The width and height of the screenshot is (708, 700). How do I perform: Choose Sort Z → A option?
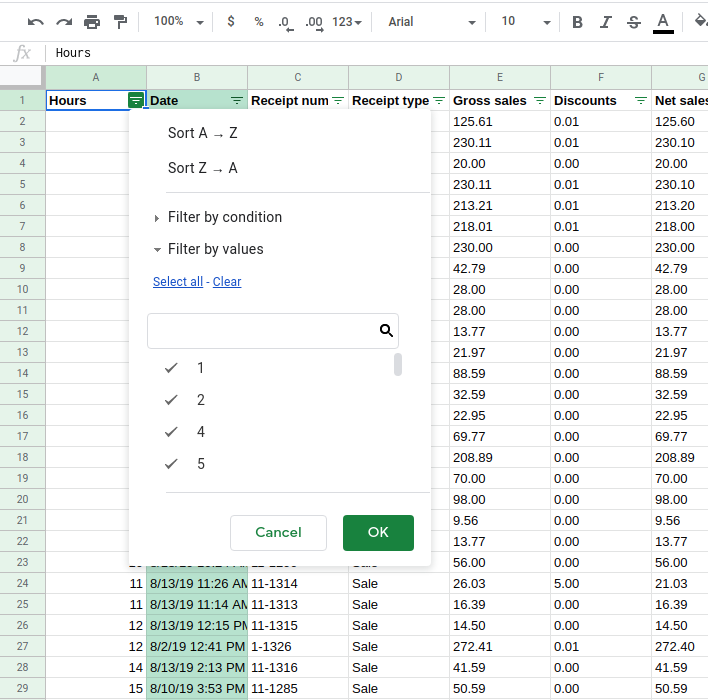point(203,168)
